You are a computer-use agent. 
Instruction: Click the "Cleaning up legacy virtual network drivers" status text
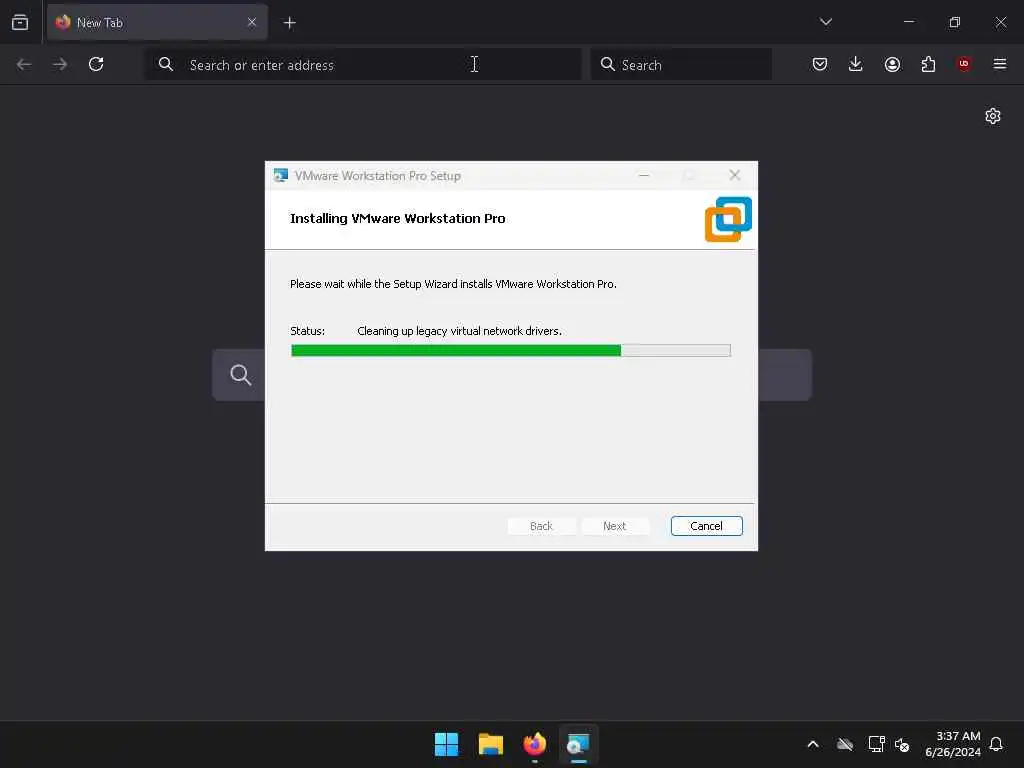459,331
